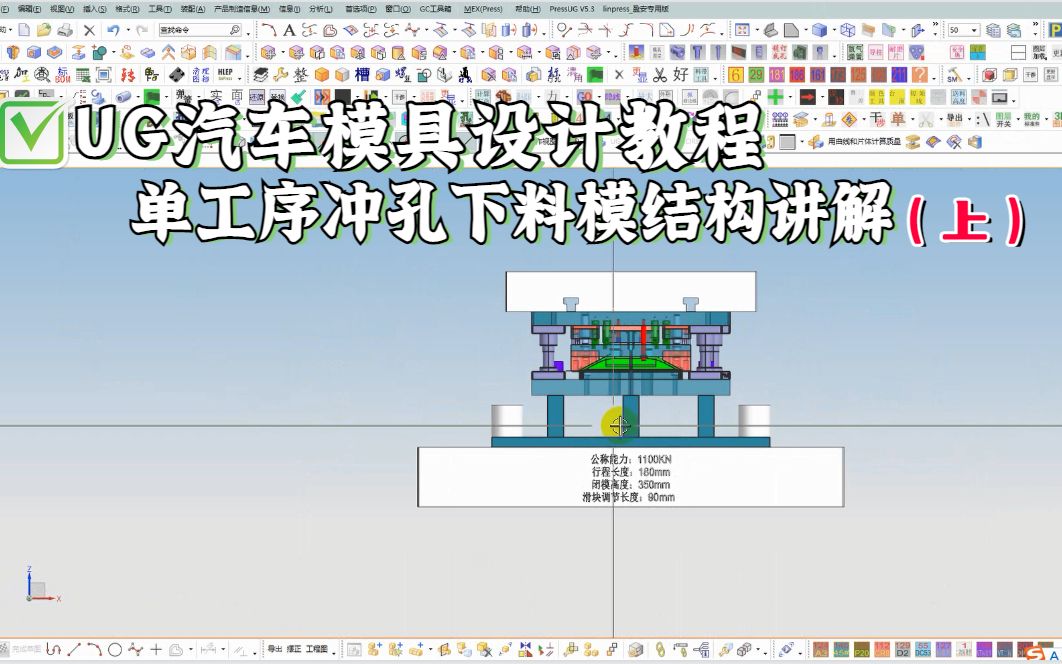
Task: Click the new file icon on the toolbar
Action: [x=20, y=28]
